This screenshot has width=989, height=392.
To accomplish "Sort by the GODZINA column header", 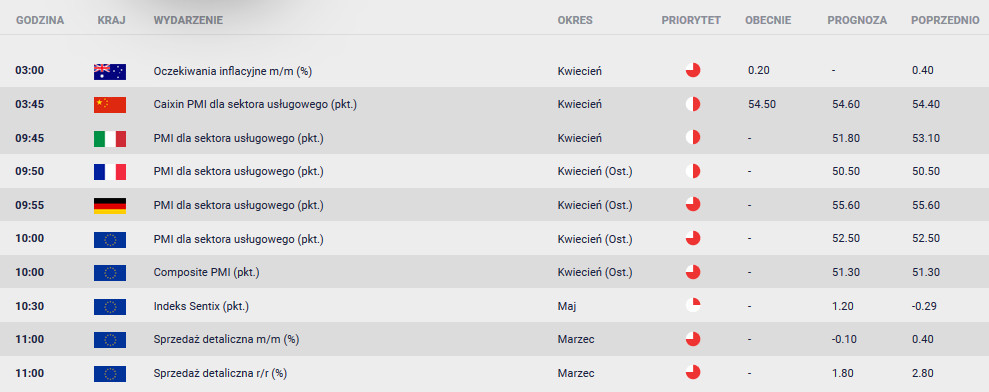I will [40, 20].
